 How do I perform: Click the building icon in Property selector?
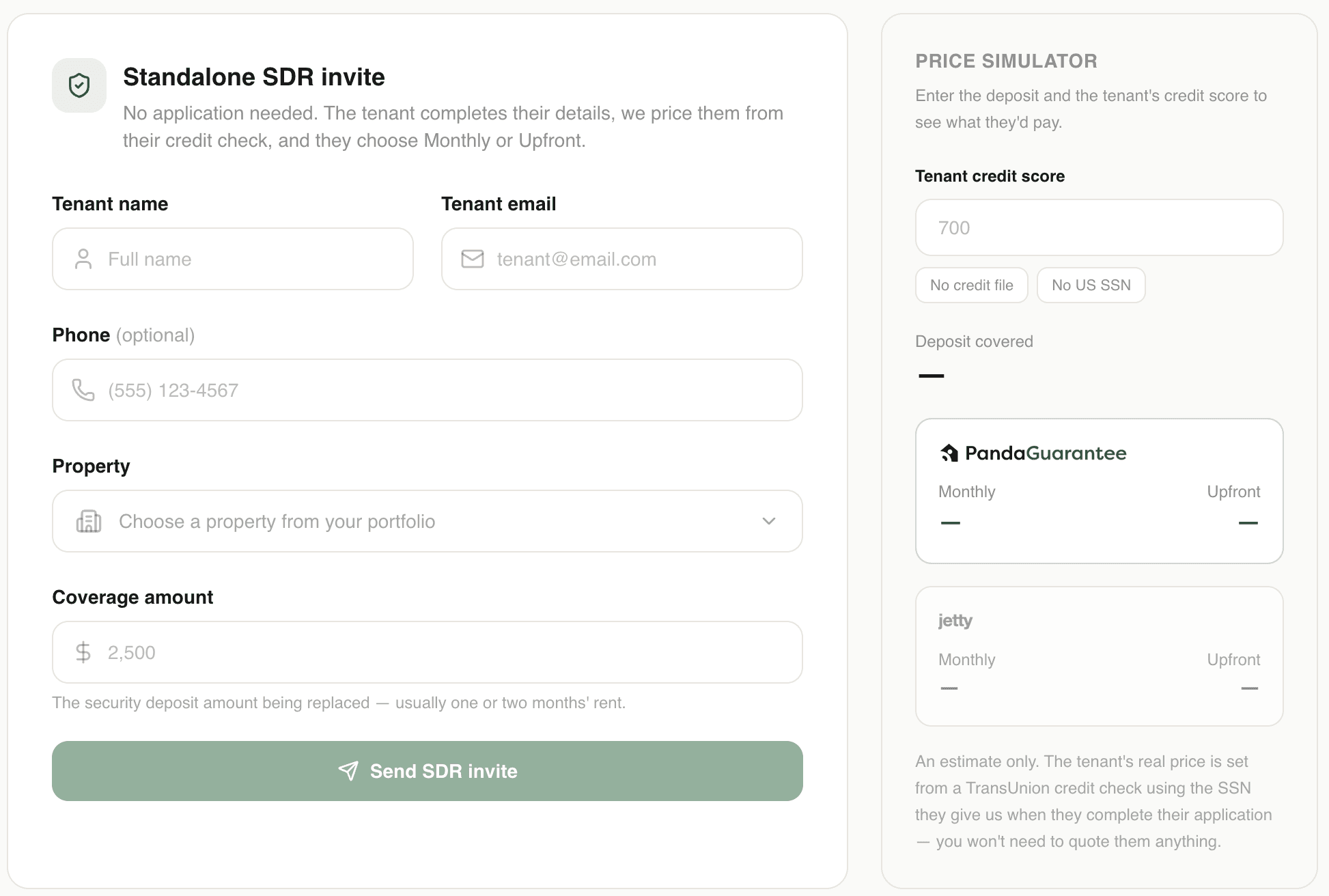tap(89, 521)
